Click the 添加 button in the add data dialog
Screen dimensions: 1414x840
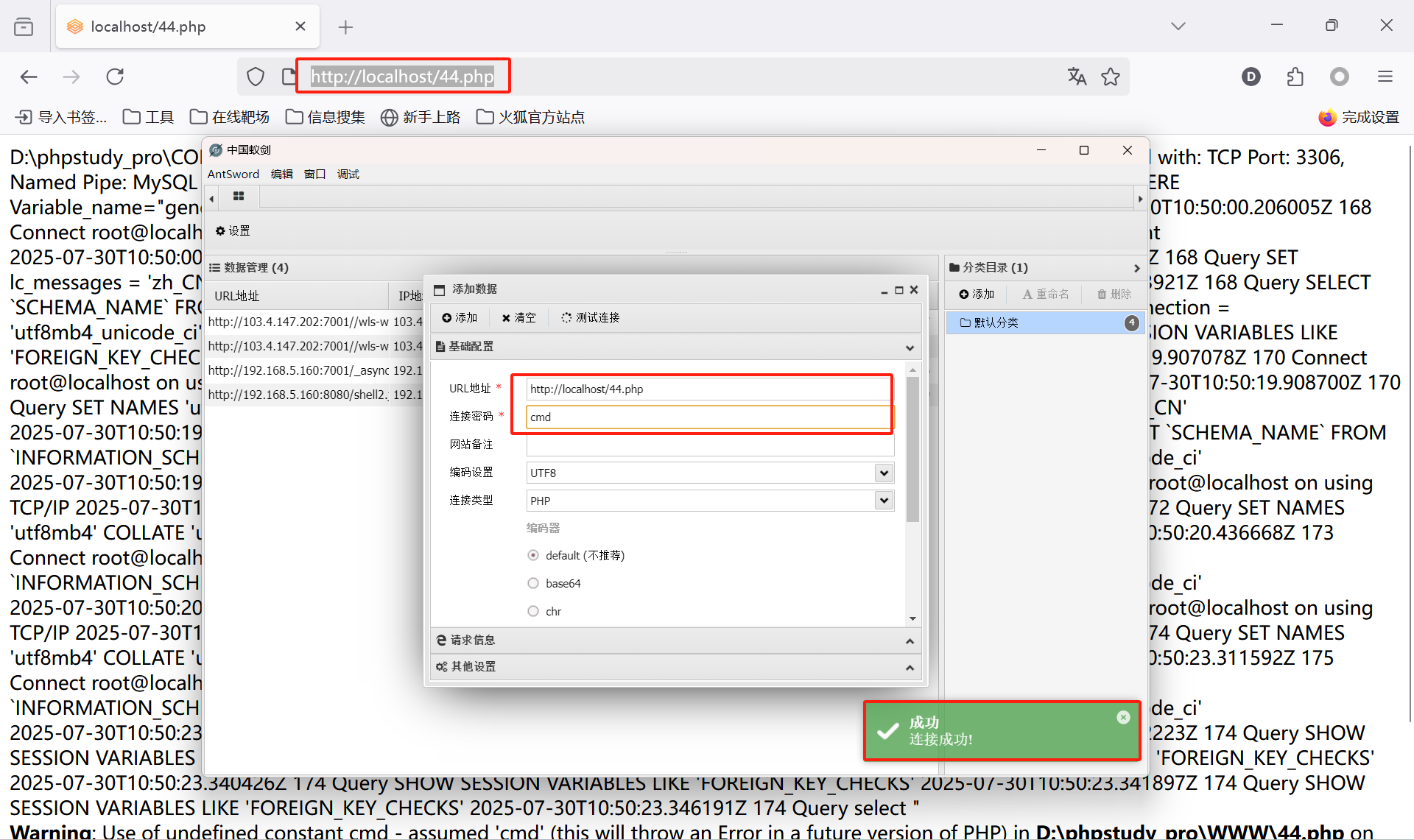[460, 317]
